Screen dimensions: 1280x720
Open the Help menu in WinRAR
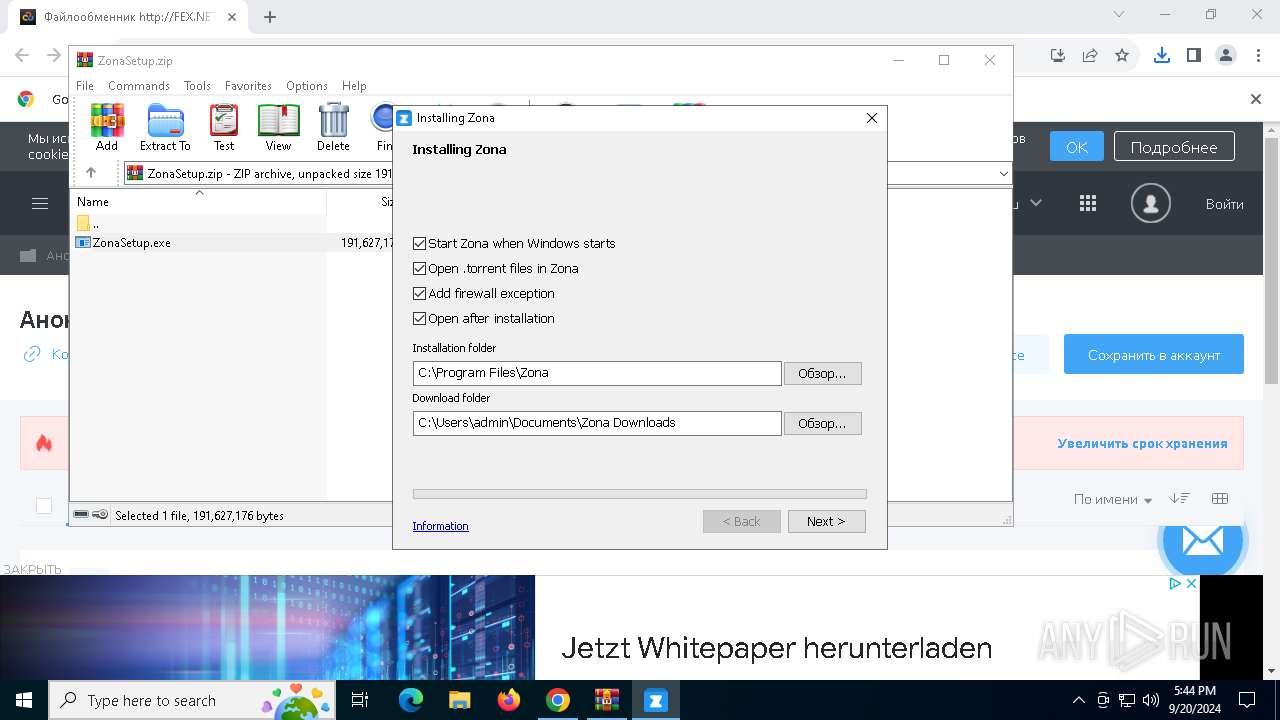pos(354,86)
